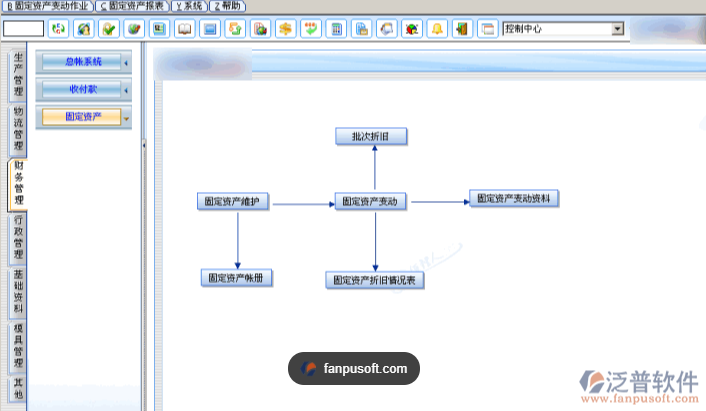Open the 固定资产维护 flowchart node
706x411 pixels.
[233, 201]
